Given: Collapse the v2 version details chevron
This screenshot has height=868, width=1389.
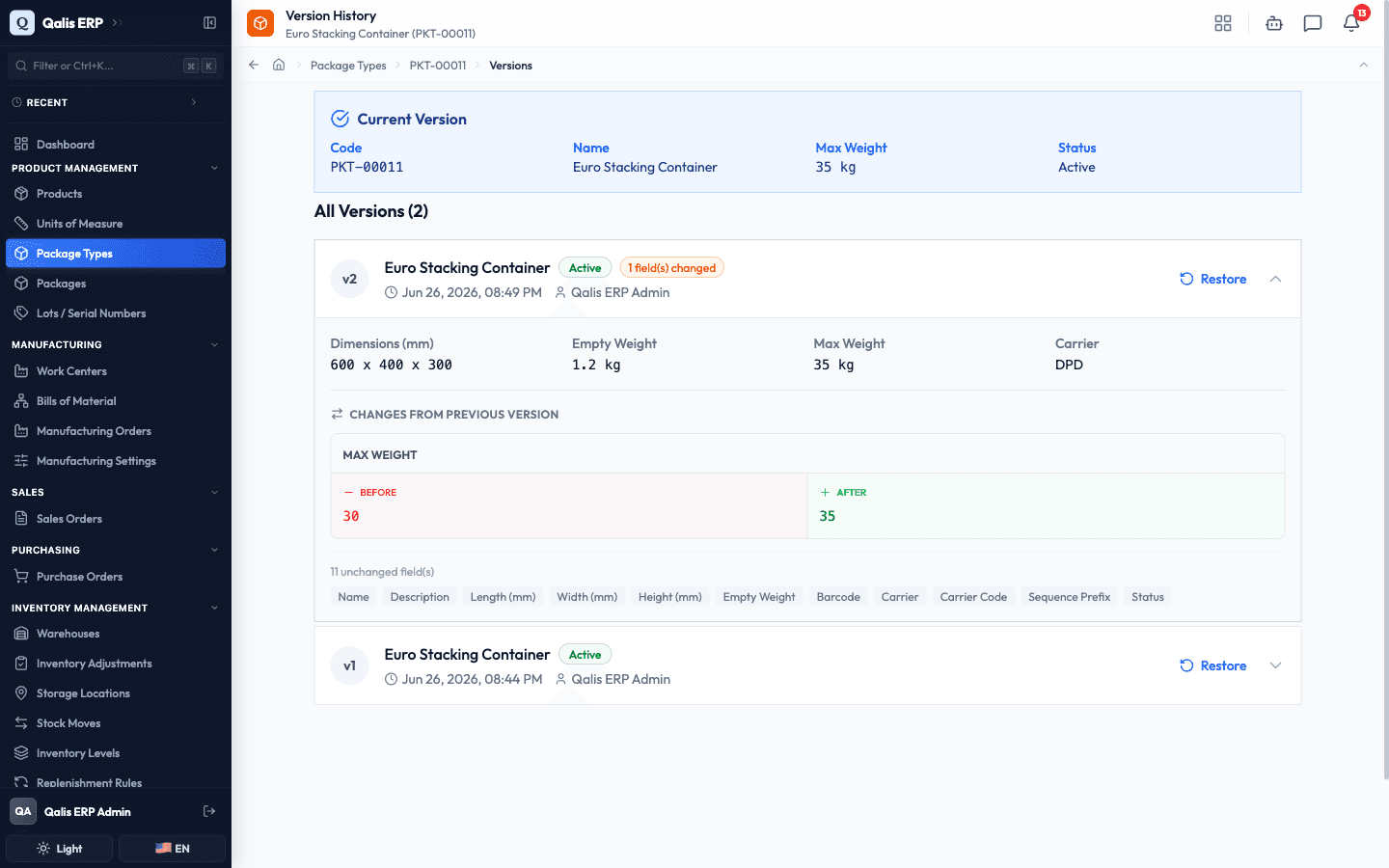Looking at the screenshot, I should click(1275, 279).
